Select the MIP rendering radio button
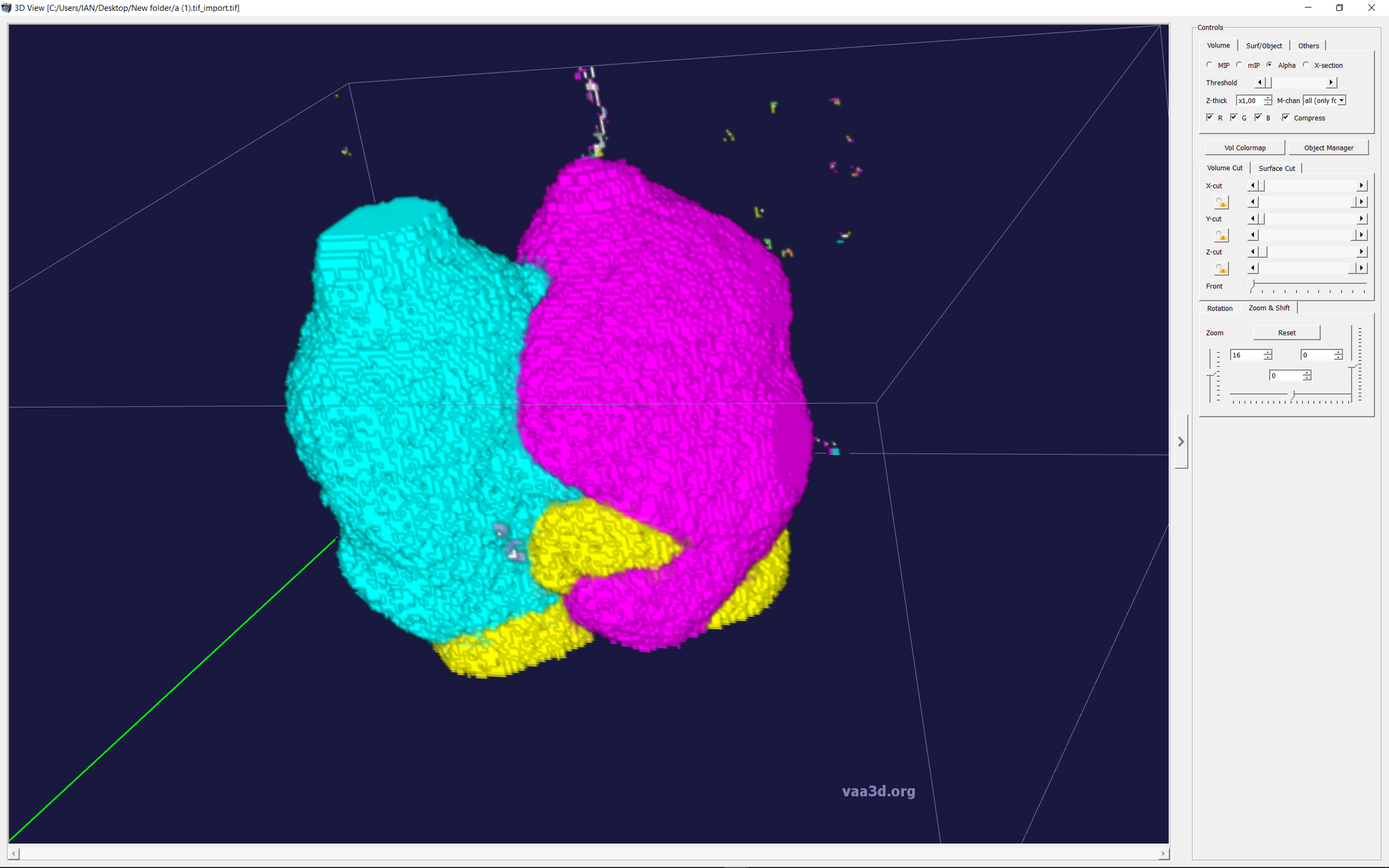Image resolution: width=1389 pixels, height=868 pixels. pyautogui.click(x=1209, y=65)
